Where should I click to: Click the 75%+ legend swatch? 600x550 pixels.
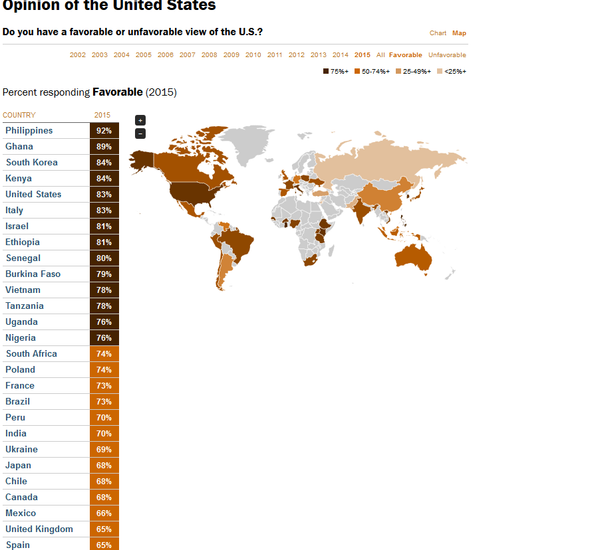point(326,71)
